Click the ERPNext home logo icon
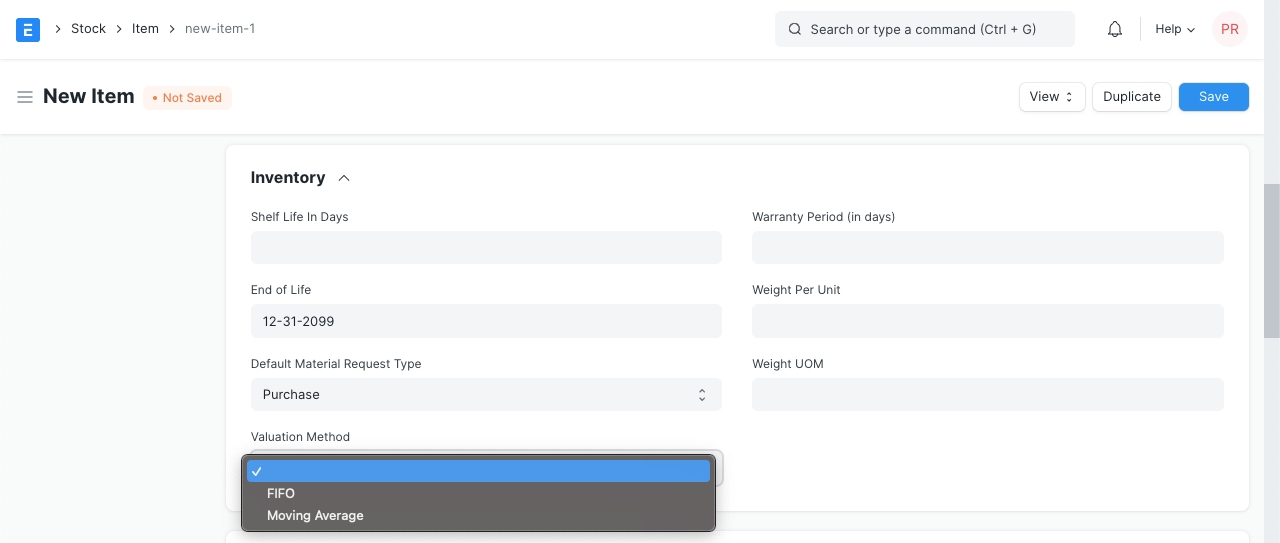This screenshot has width=1280, height=543. tap(28, 29)
